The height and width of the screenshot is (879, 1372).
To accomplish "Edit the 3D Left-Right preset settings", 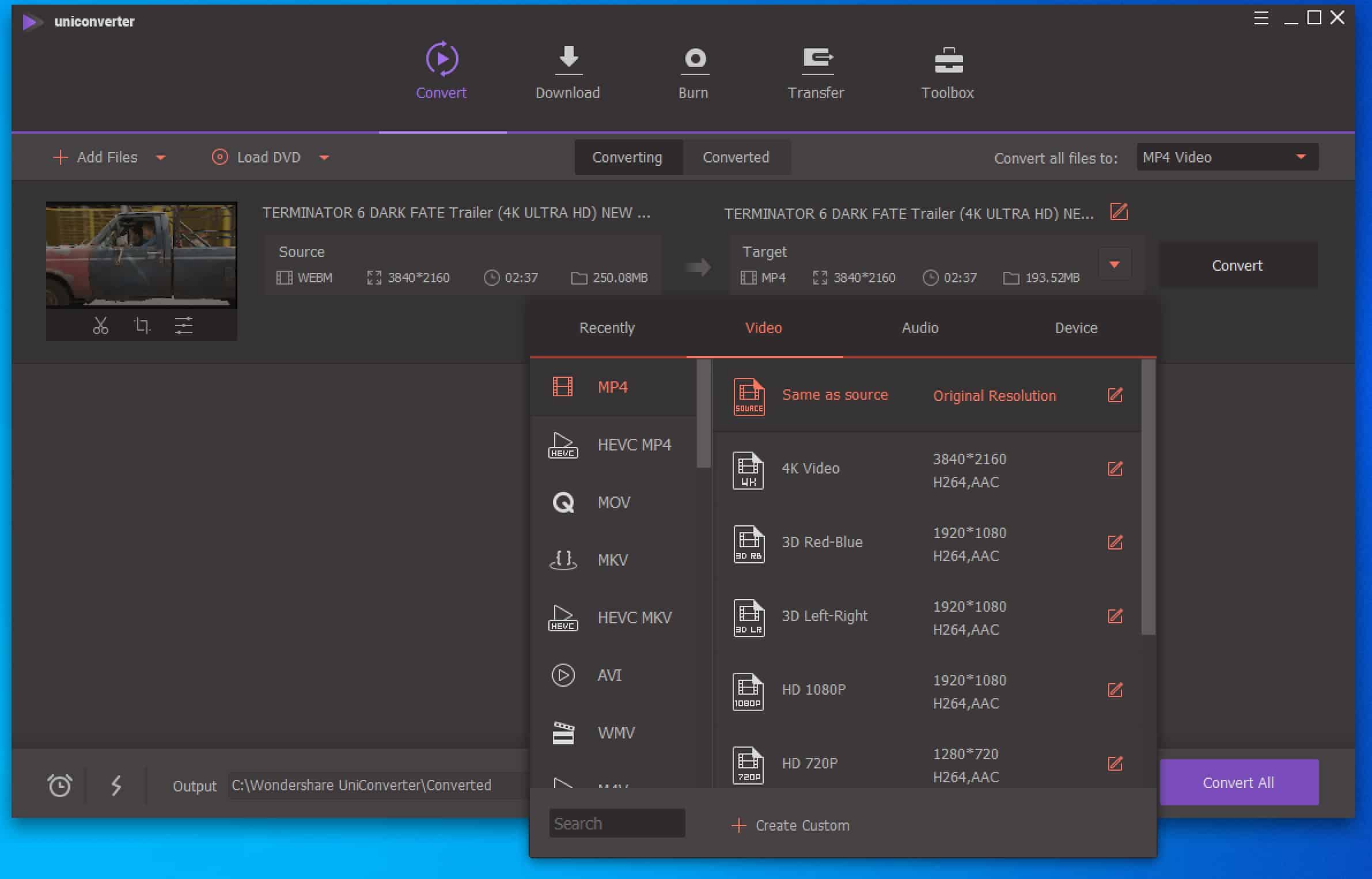I will pos(1115,616).
